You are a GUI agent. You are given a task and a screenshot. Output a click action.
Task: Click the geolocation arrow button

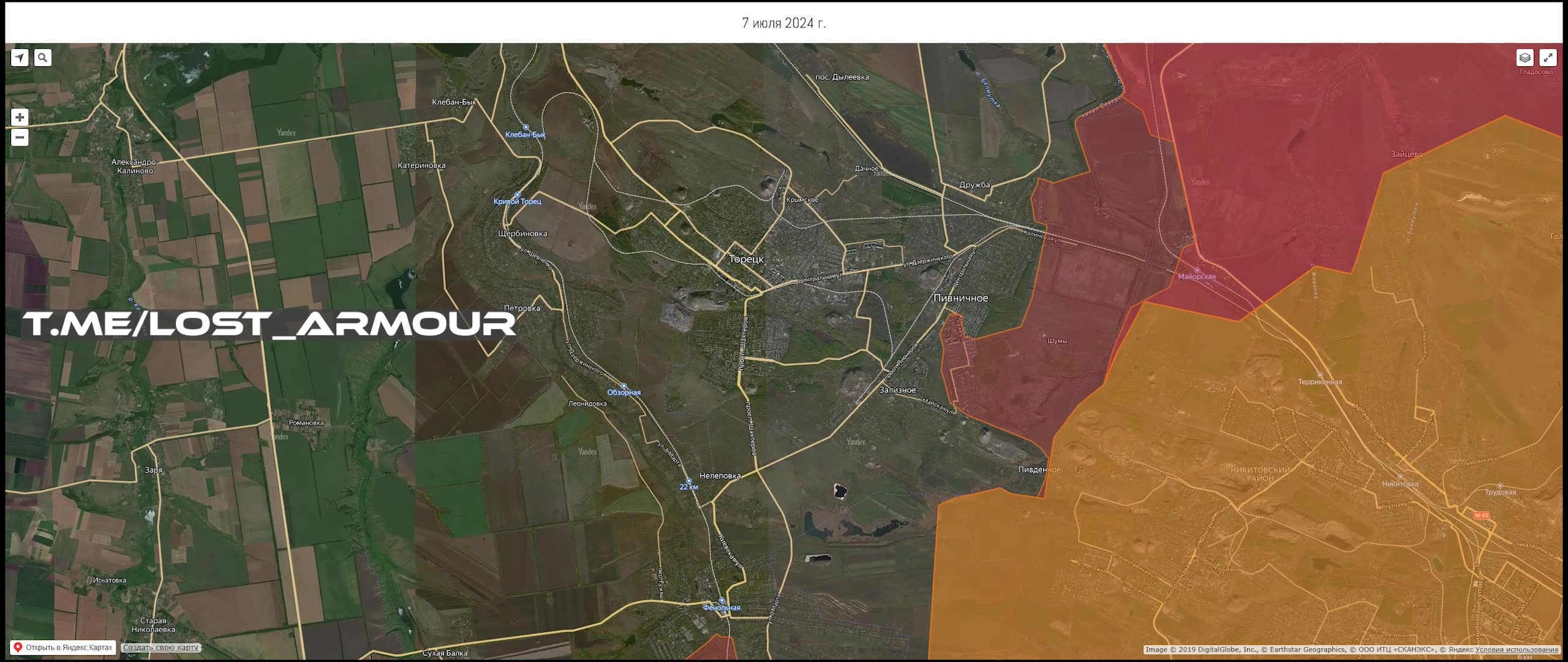coord(20,58)
